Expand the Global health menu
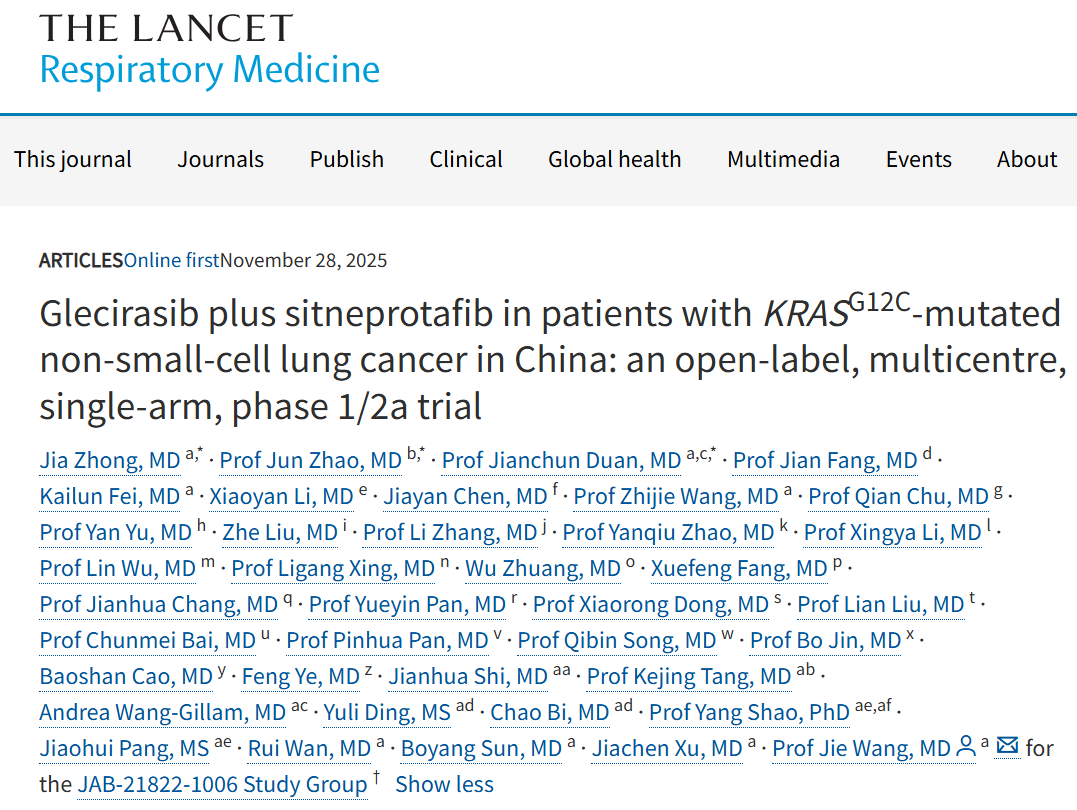1077x810 pixels. (x=615, y=159)
